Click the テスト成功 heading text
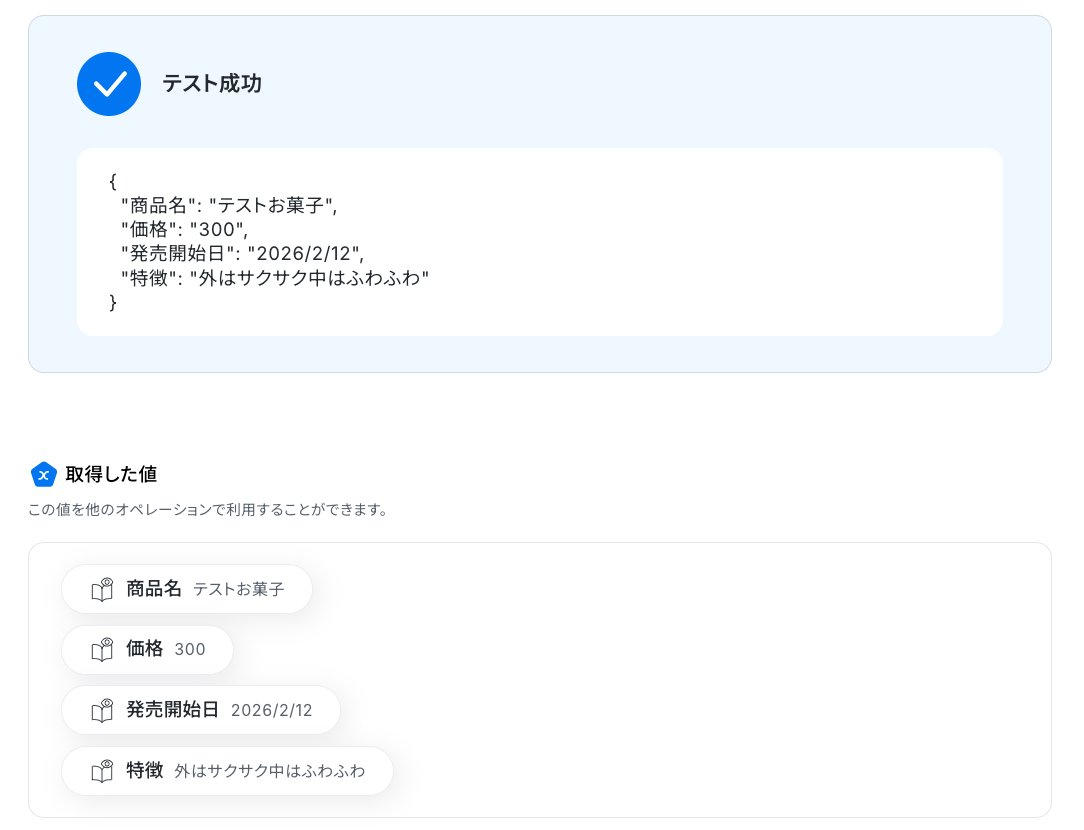 [x=212, y=84]
